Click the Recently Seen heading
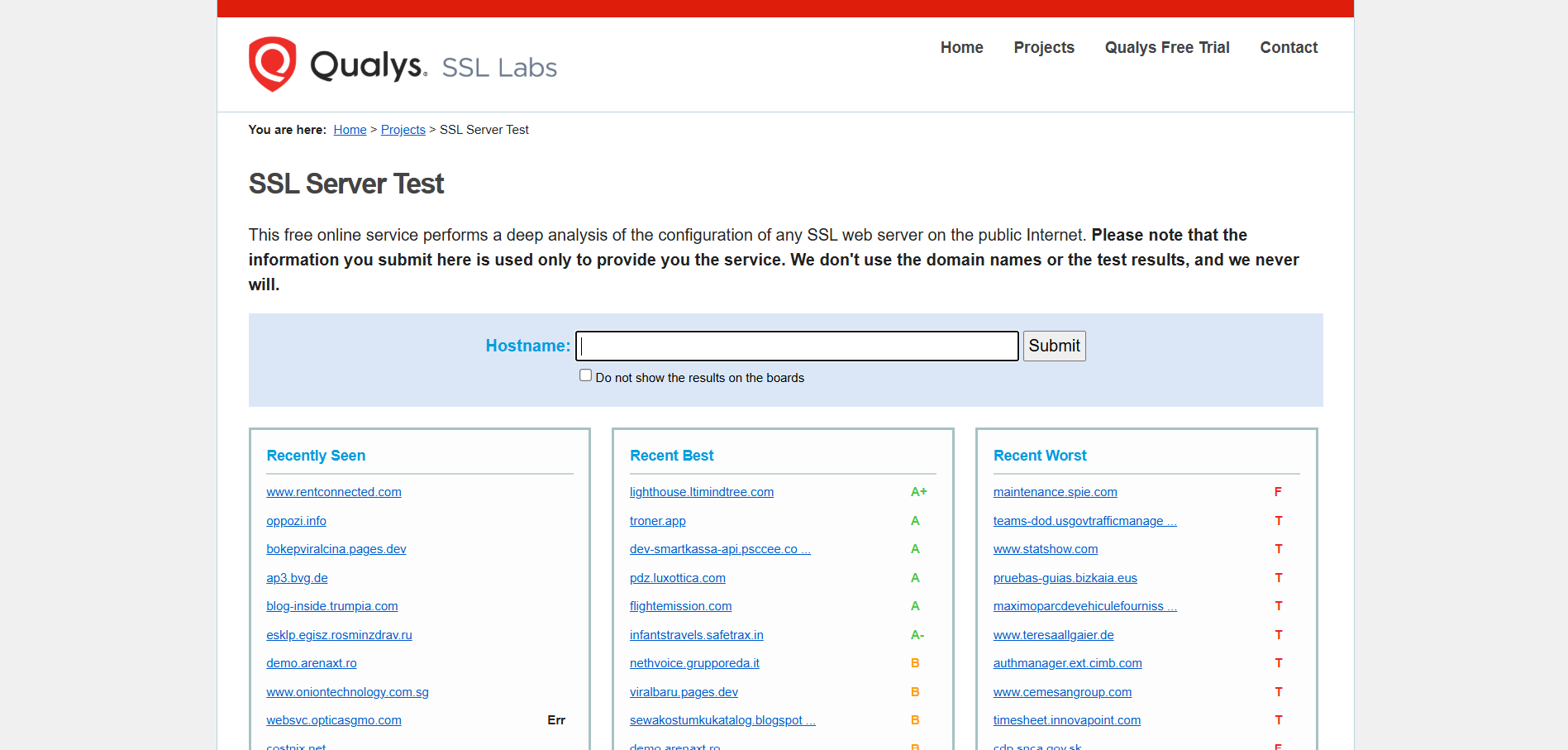1568x750 pixels. pyautogui.click(x=316, y=456)
